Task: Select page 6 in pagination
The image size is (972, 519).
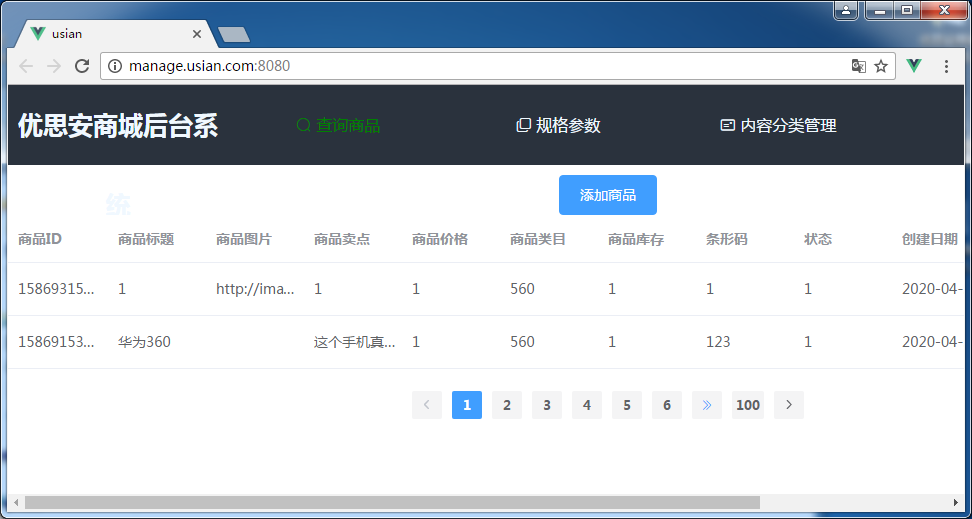Action: click(667, 405)
